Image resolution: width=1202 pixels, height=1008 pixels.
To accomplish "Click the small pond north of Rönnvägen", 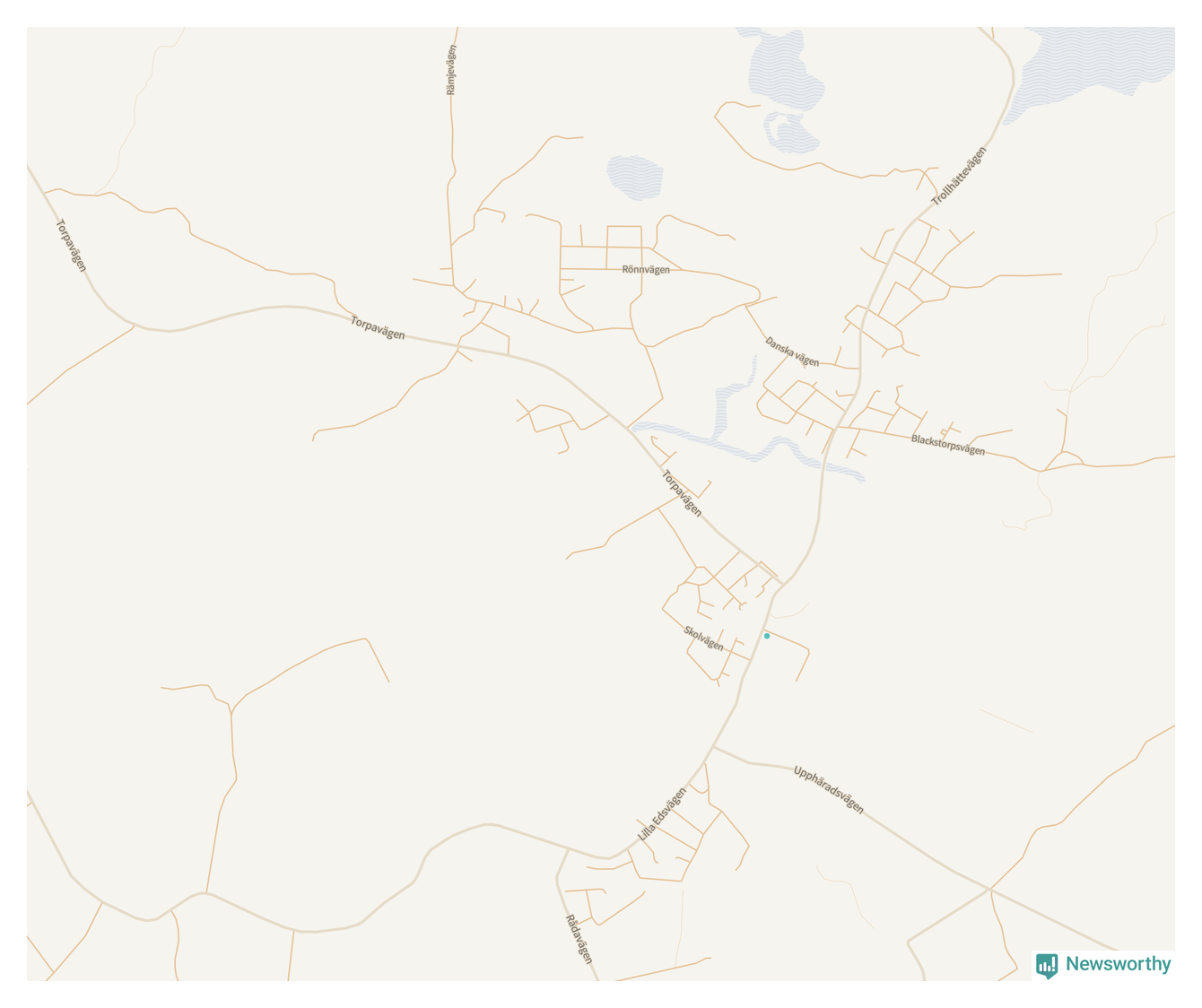I will click(635, 178).
